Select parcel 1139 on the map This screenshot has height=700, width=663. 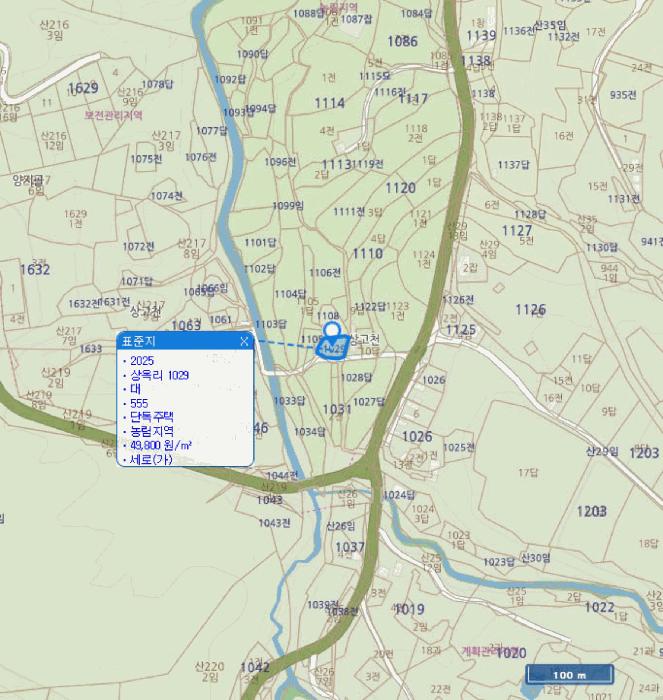481,35
